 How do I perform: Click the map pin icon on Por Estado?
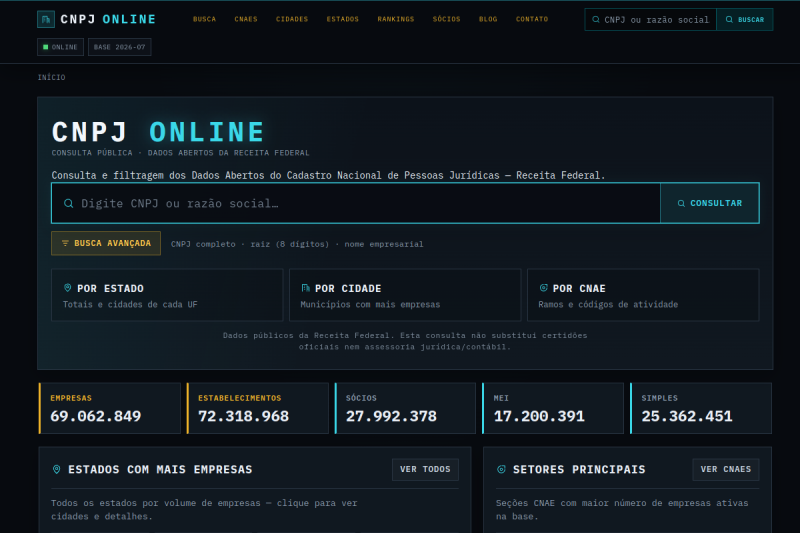click(x=67, y=288)
